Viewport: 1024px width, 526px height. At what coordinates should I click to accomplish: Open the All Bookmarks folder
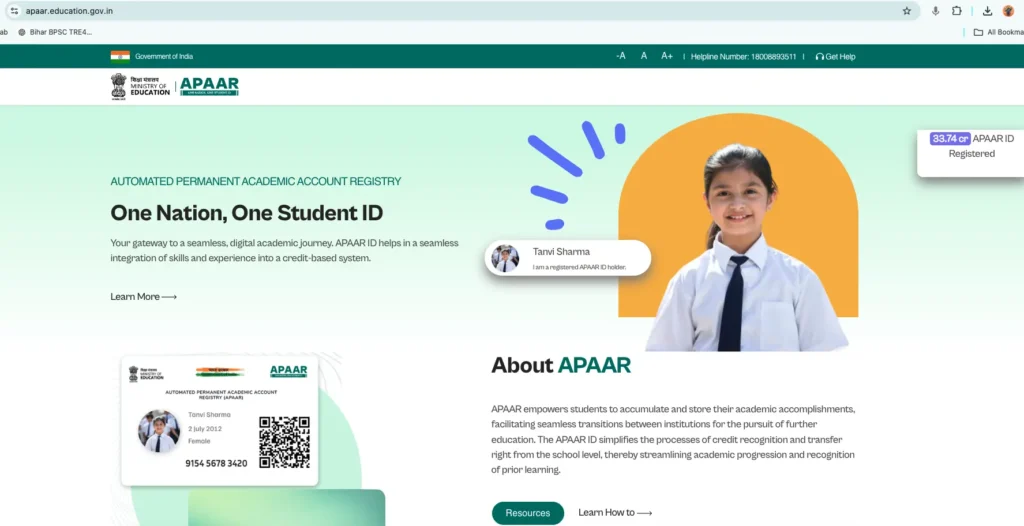tap(999, 32)
